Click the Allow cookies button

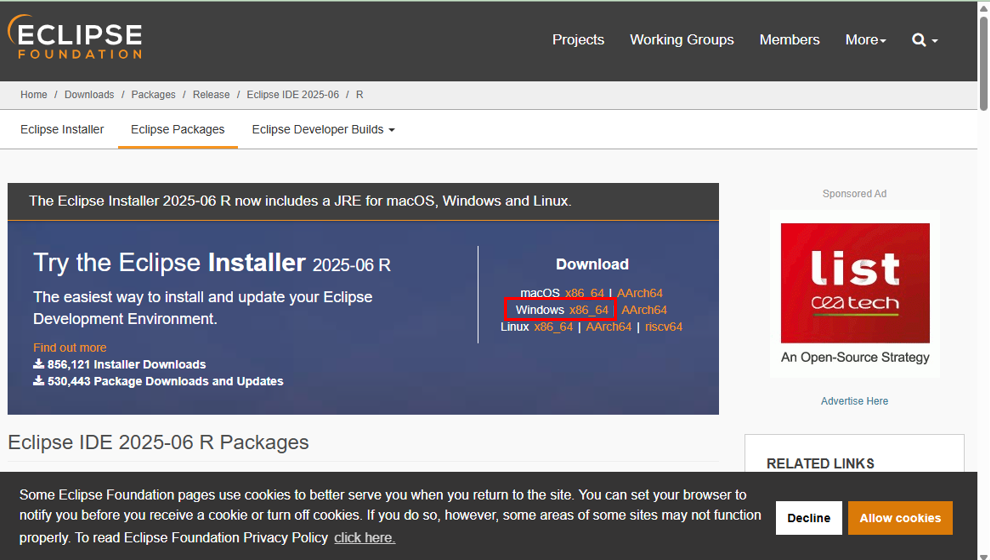click(x=900, y=518)
